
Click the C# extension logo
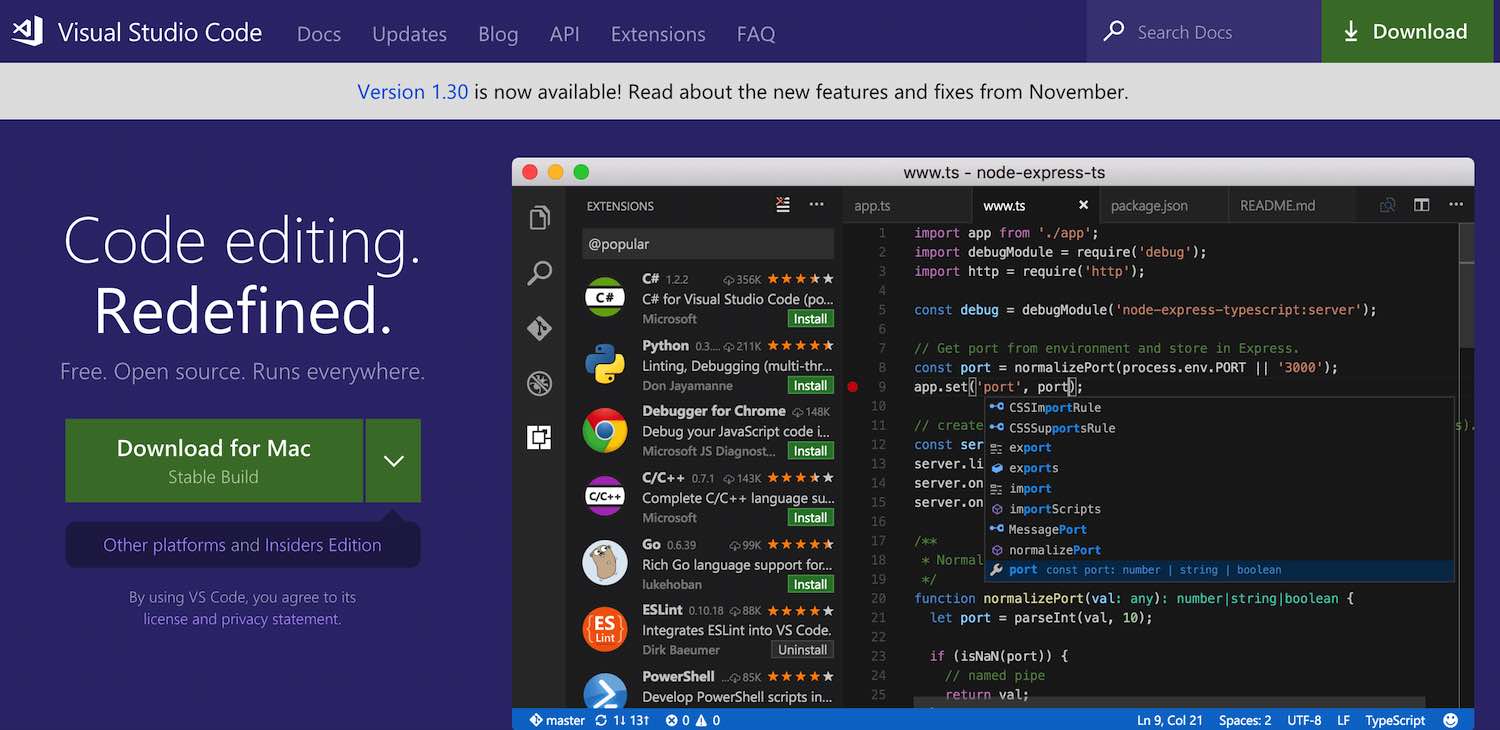(605, 298)
